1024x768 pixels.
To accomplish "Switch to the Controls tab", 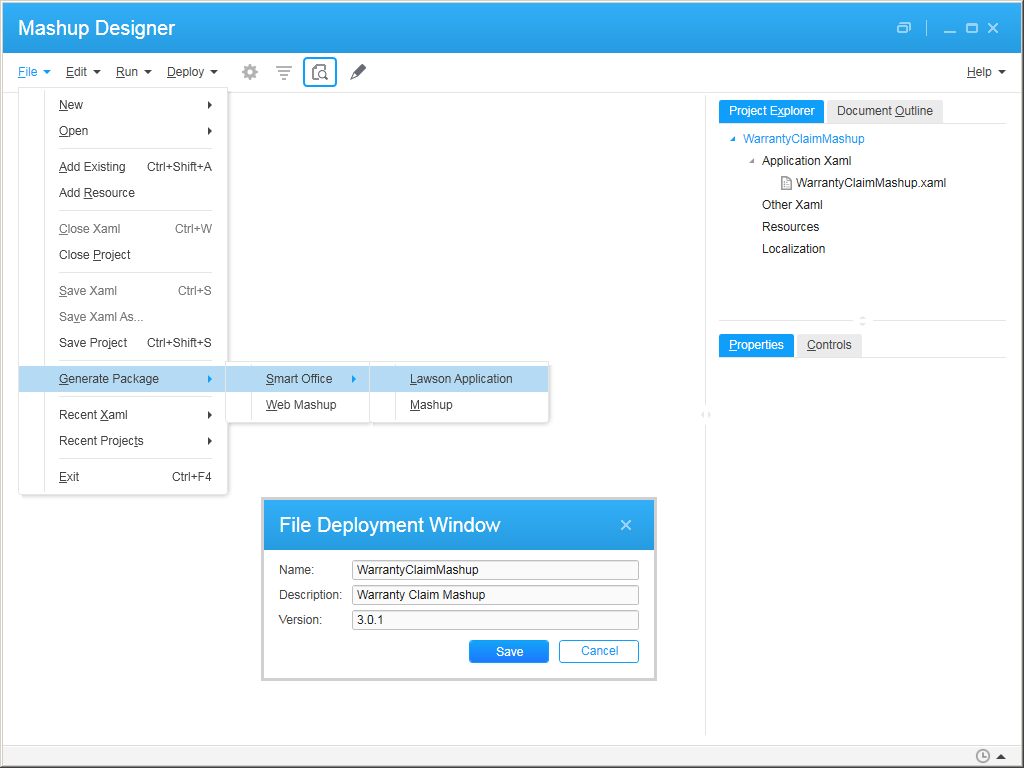I will click(829, 345).
